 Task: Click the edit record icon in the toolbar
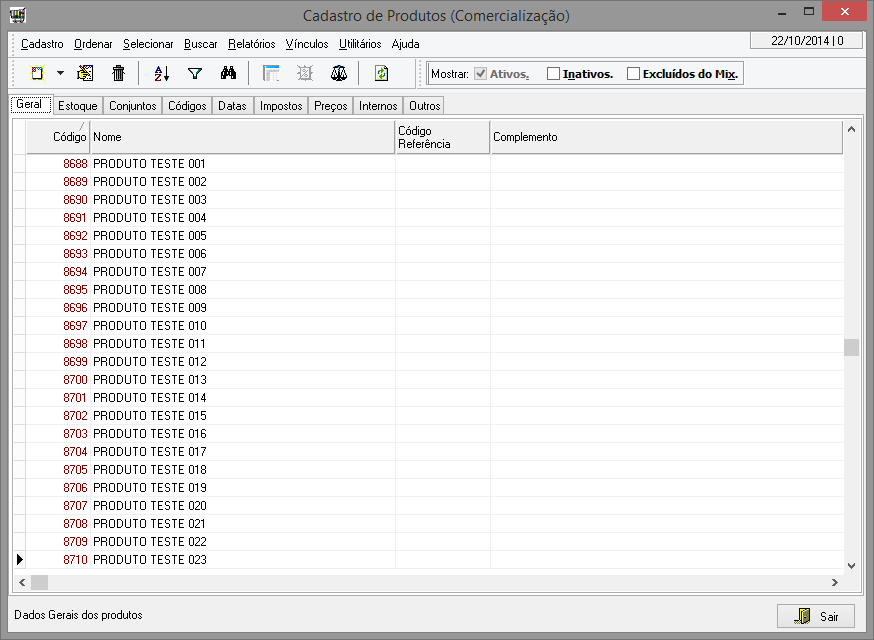(x=85, y=73)
